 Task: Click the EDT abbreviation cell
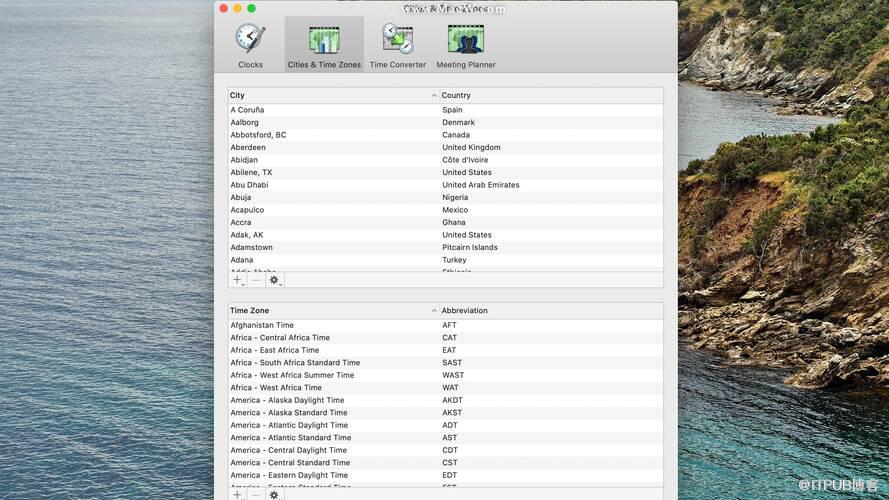(x=450, y=475)
